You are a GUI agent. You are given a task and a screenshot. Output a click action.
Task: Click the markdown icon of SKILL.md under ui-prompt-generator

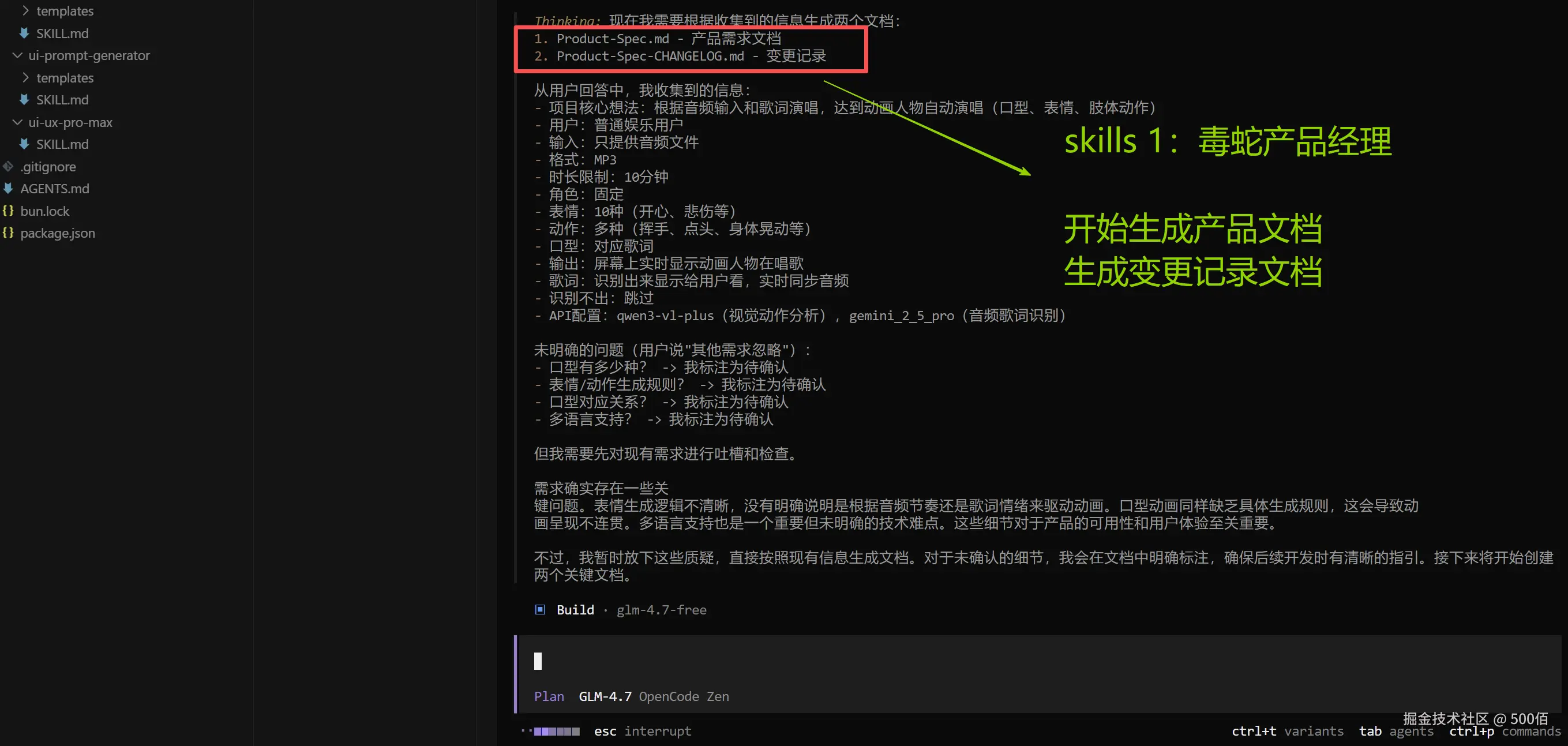(x=23, y=99)
